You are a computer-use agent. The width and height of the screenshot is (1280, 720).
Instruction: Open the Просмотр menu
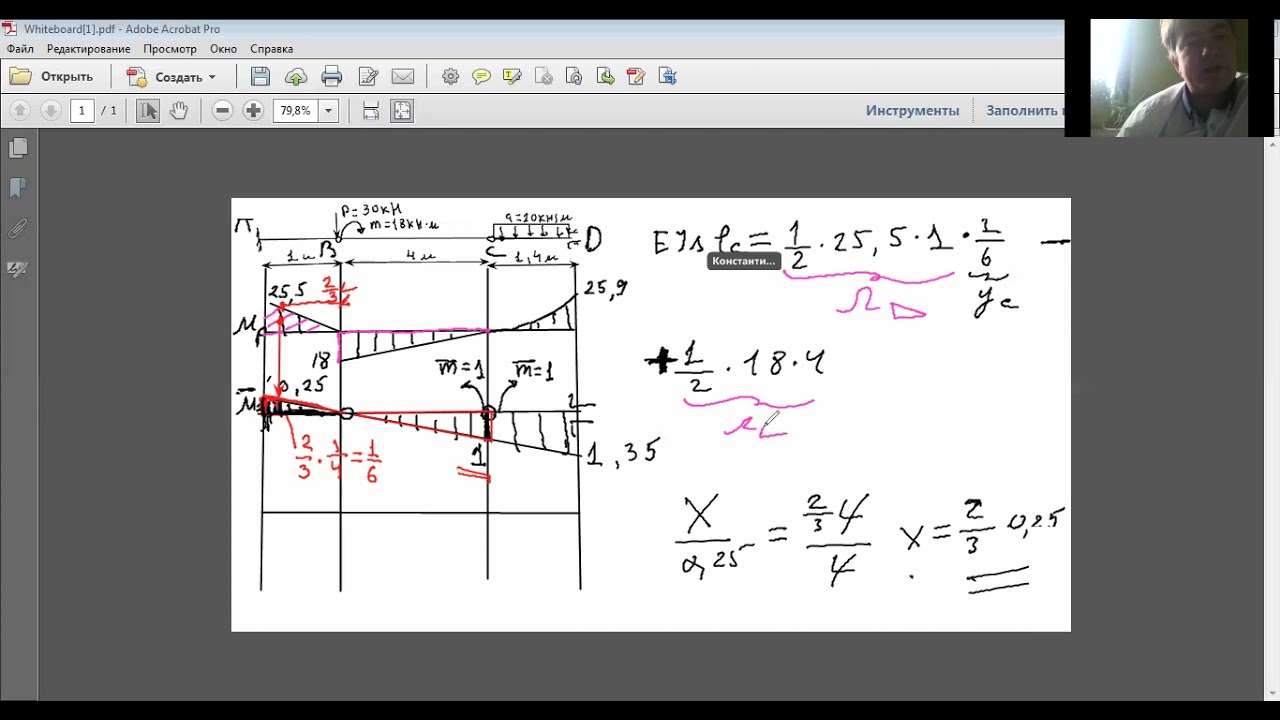click(170, 49)
